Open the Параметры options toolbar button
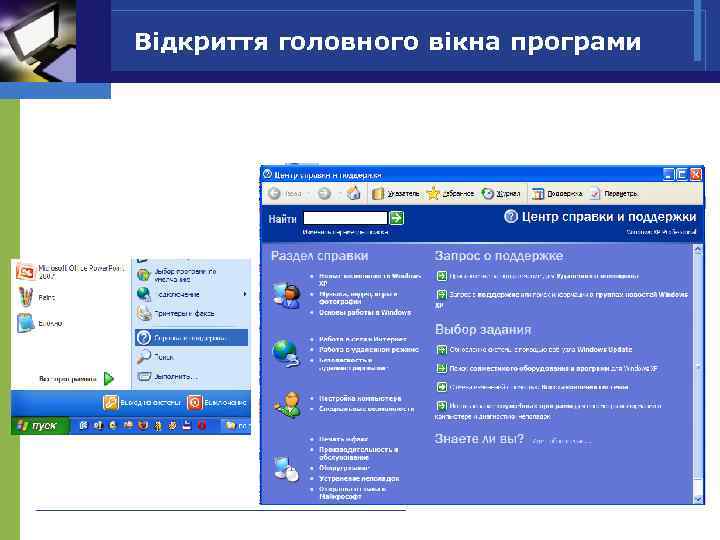The height and width of the screenshot is (540, 720). pos(614,194)
